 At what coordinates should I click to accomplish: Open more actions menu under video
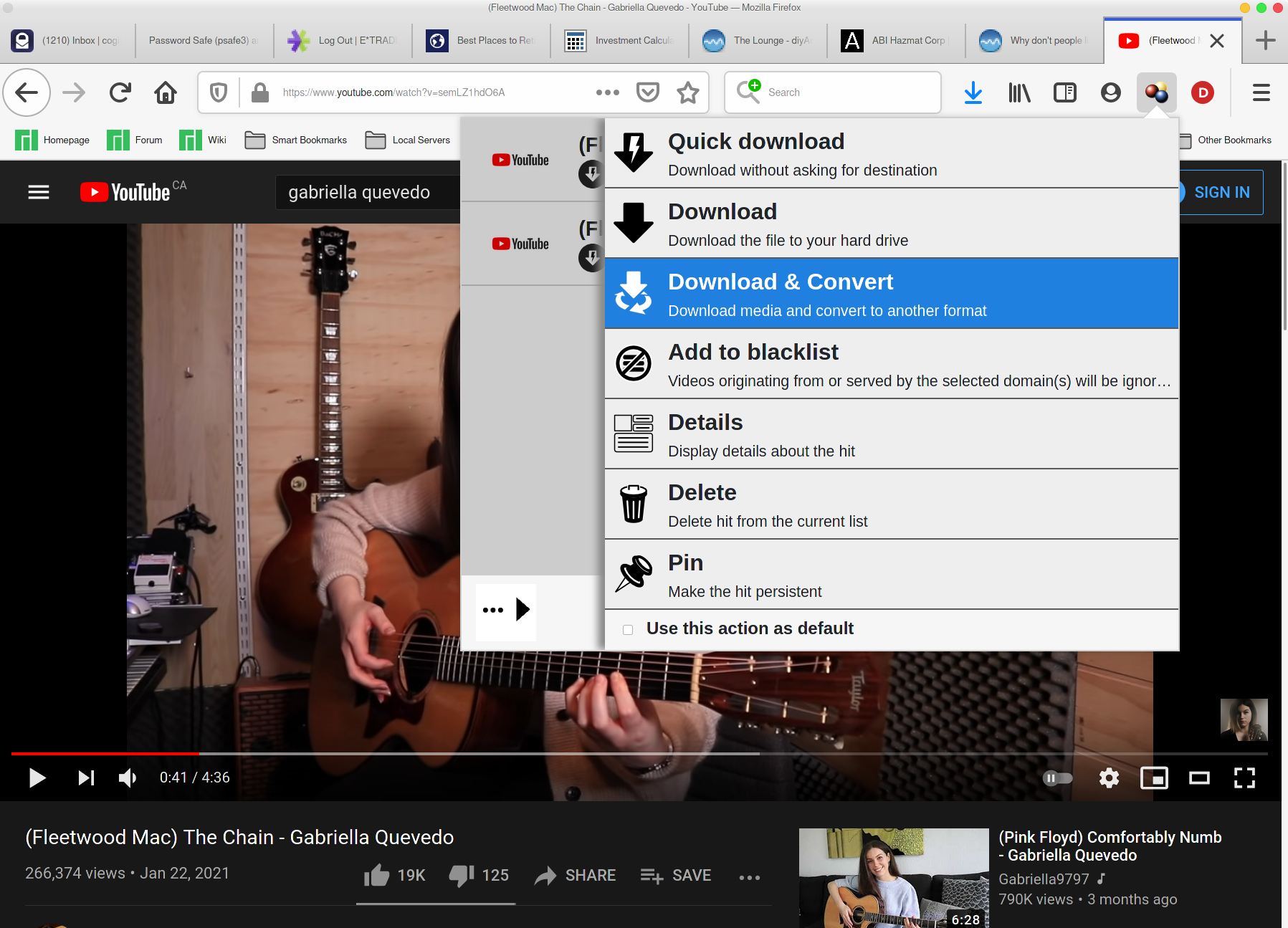point(750,877)
